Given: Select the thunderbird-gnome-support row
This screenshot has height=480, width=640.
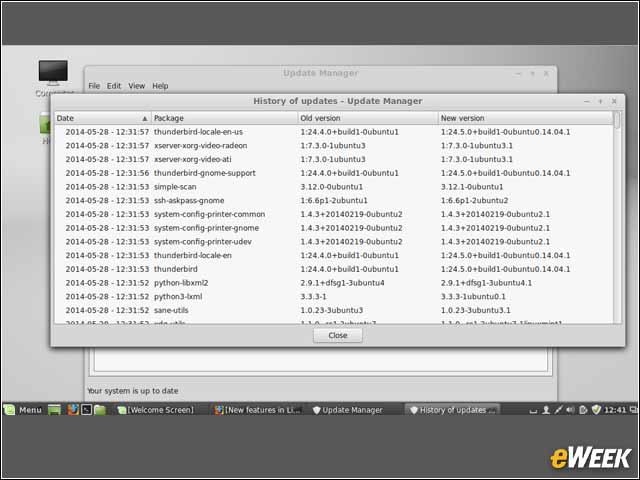Looking at the screenshot, I should pyautogui.click(x=334, y=173).
